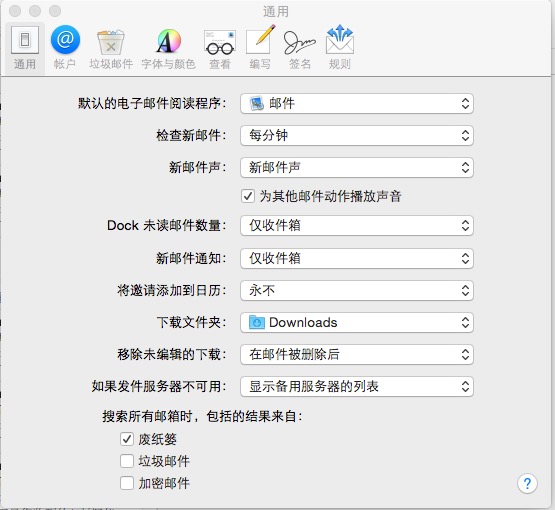Screen dimensions: 555x510
Task: Select the 通用 general pane icon
Action: [x=25, y=48]
